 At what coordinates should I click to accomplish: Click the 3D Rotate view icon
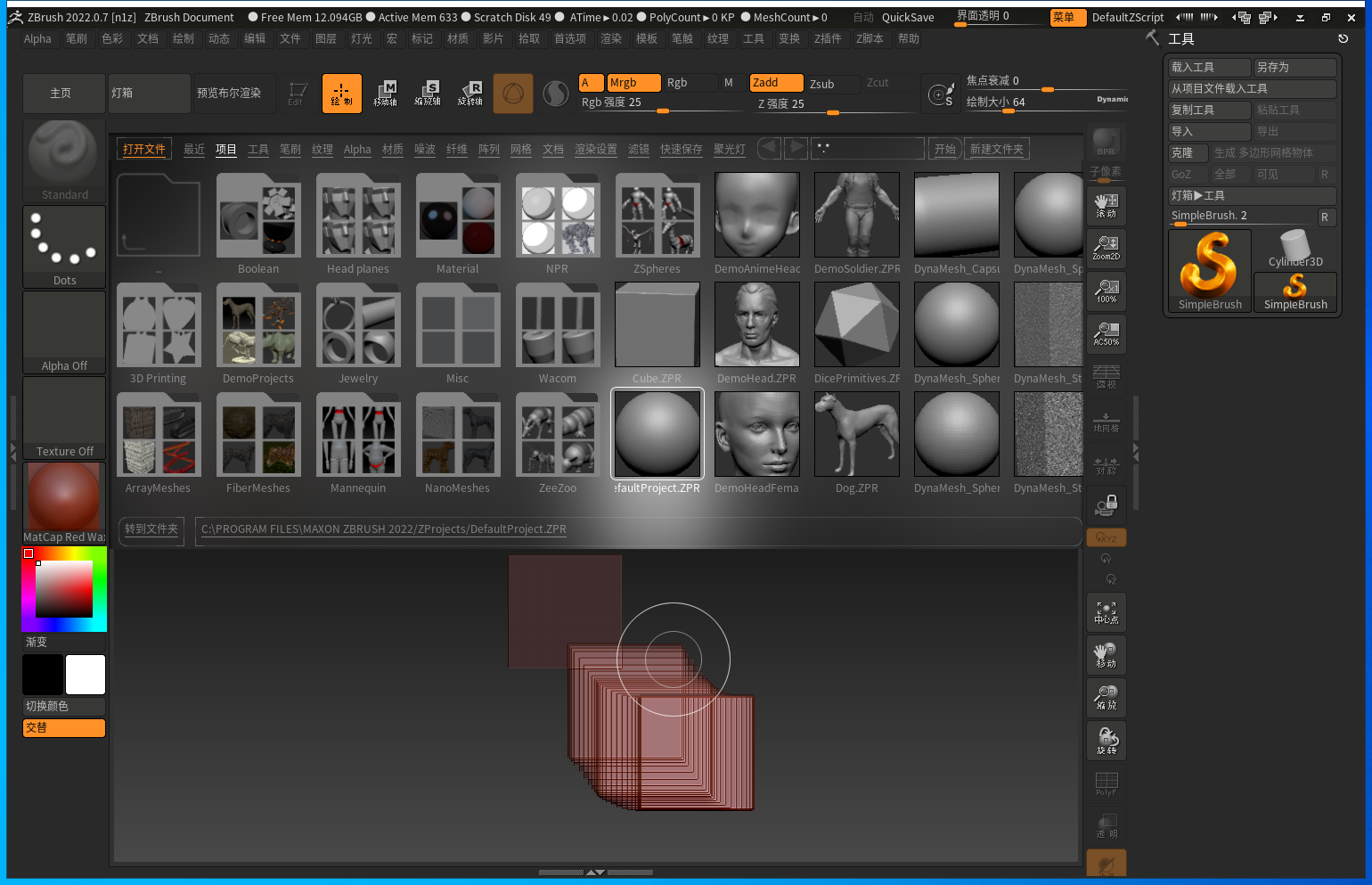[1106, 741]
